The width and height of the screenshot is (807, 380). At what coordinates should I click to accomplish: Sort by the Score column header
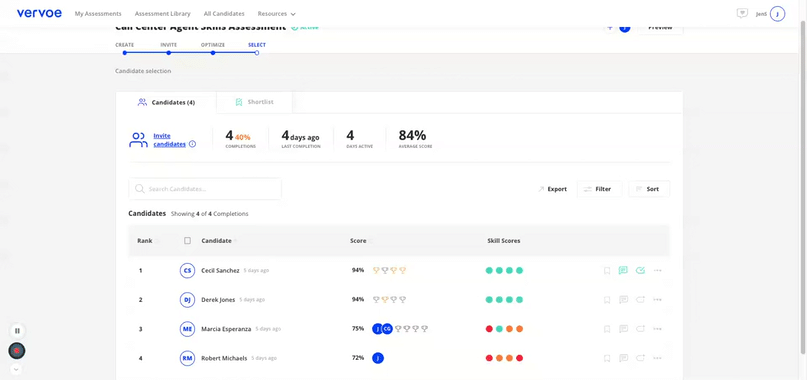[x=358, y=240]
